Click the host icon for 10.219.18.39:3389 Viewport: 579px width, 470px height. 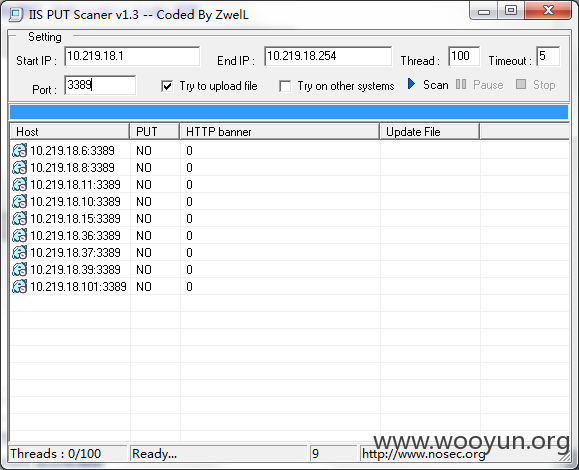20,270
